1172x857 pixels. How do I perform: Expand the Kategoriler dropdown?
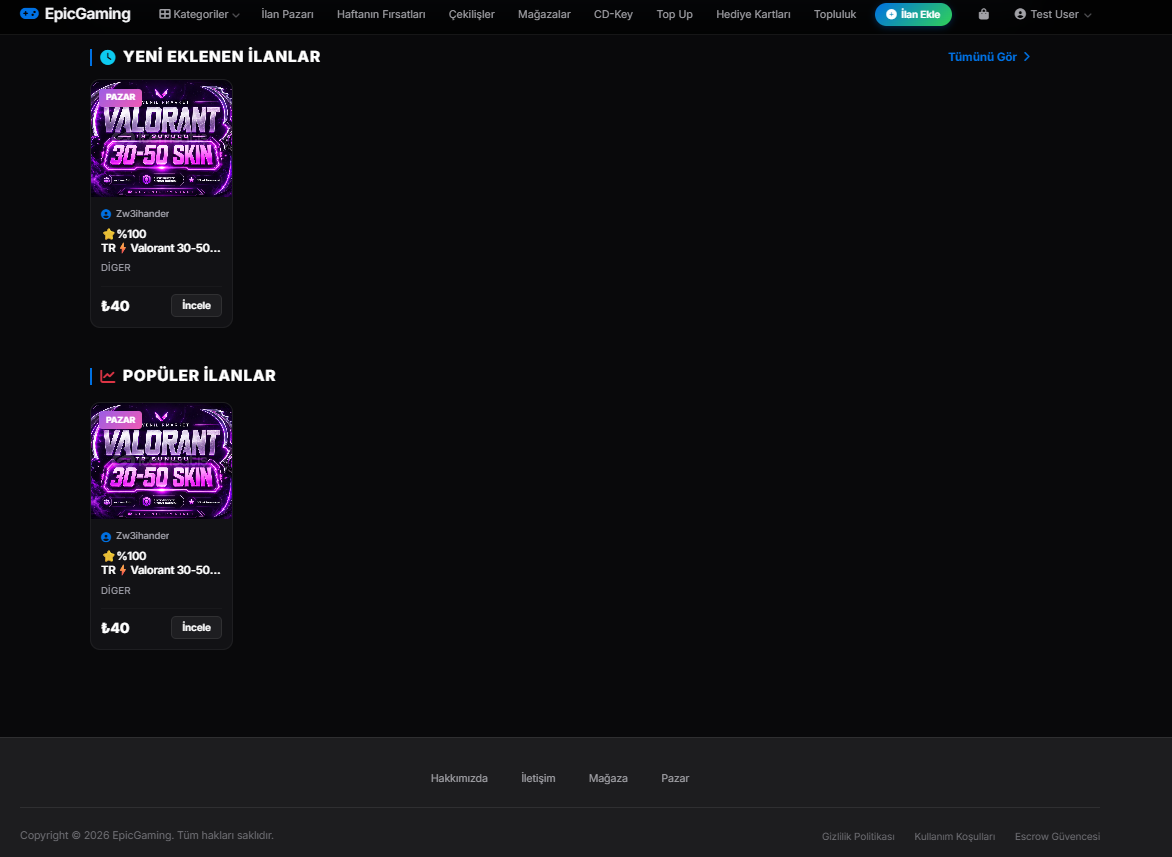point(199,14)
